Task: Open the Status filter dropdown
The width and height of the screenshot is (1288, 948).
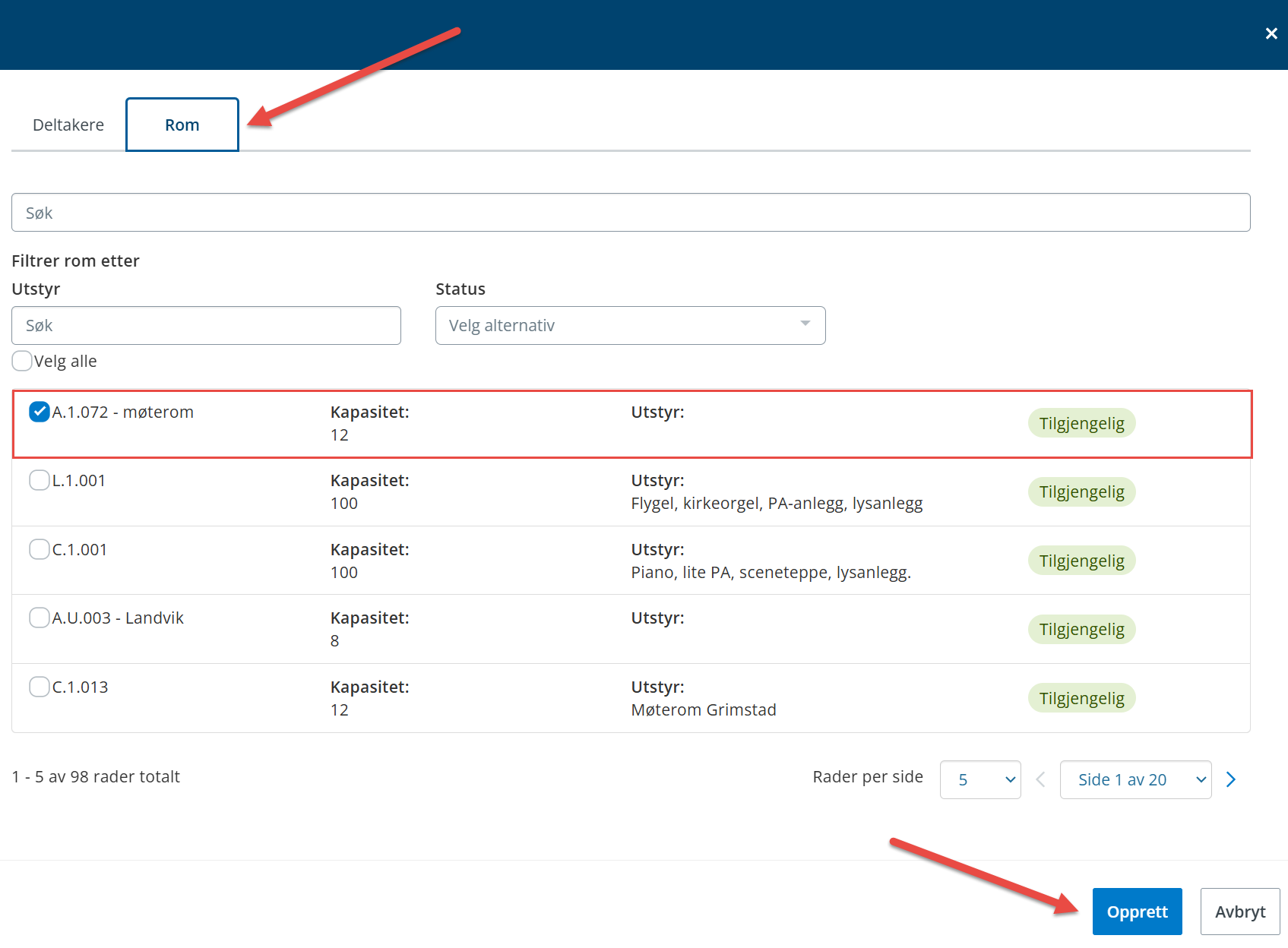Action: click(630, 325)
